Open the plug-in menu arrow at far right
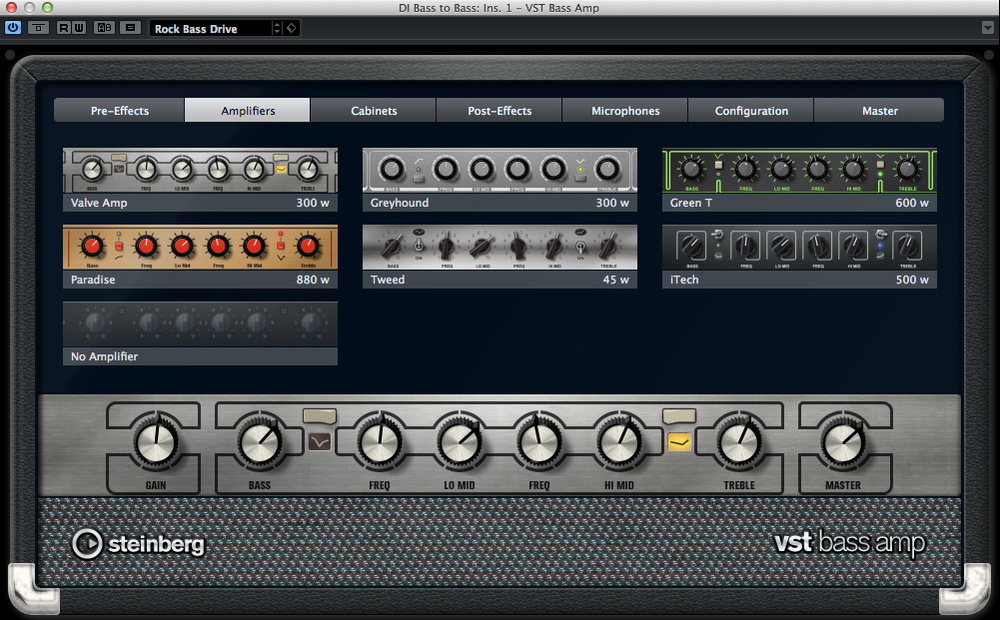The height and width of the screenshot is (620, 1000). [x=988, y=28]
